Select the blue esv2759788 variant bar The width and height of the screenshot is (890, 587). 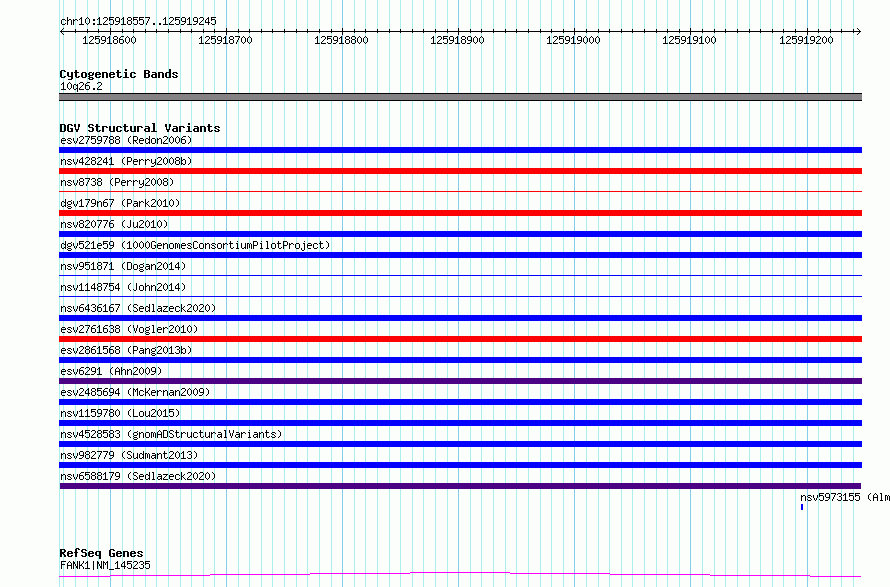pyautogui.click(x=460, y=150)
